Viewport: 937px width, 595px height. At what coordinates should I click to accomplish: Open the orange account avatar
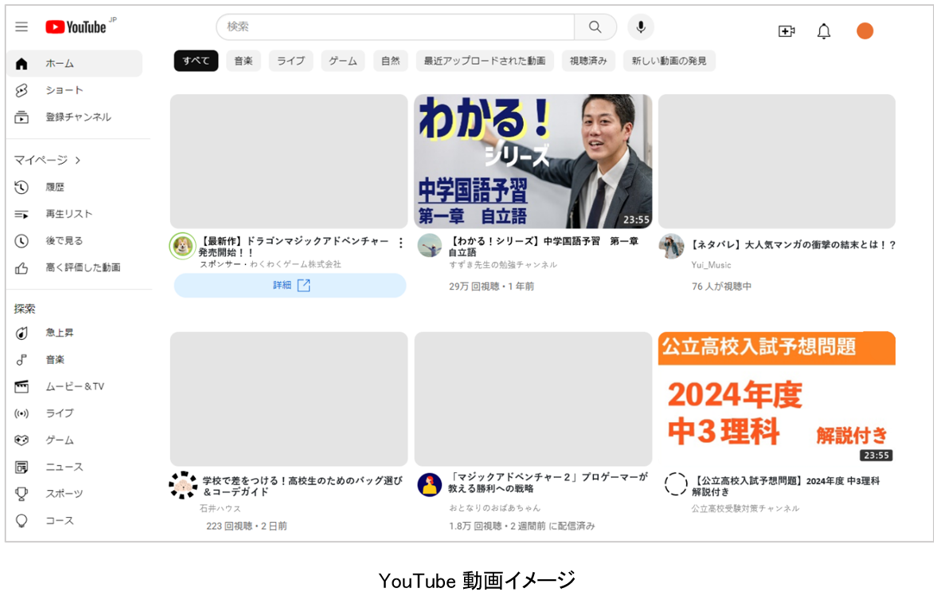865,31
